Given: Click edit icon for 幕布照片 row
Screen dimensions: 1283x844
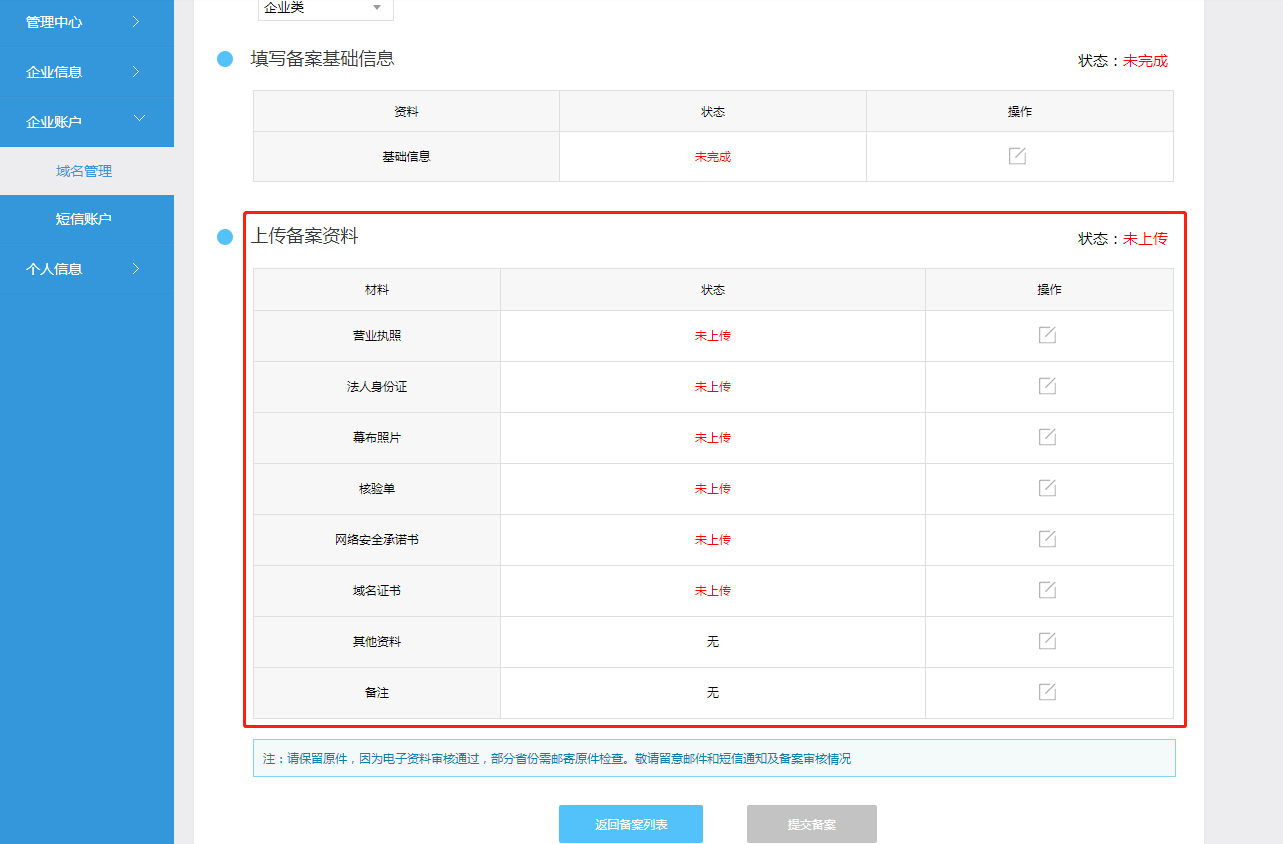Looking at the screenshot, I should pyautogui.click(x=1047, y=437).
